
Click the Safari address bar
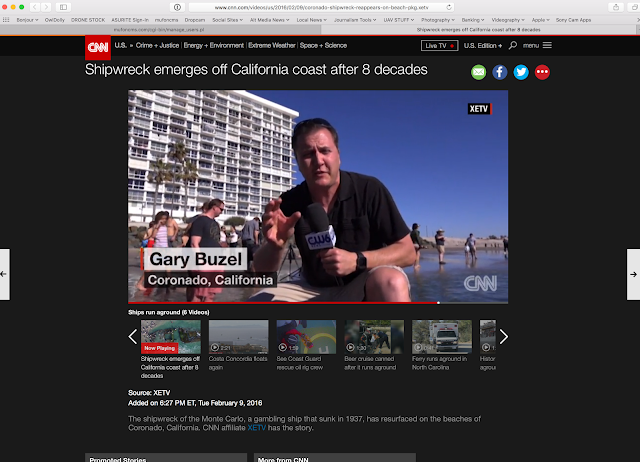click(x=321, y=7)
